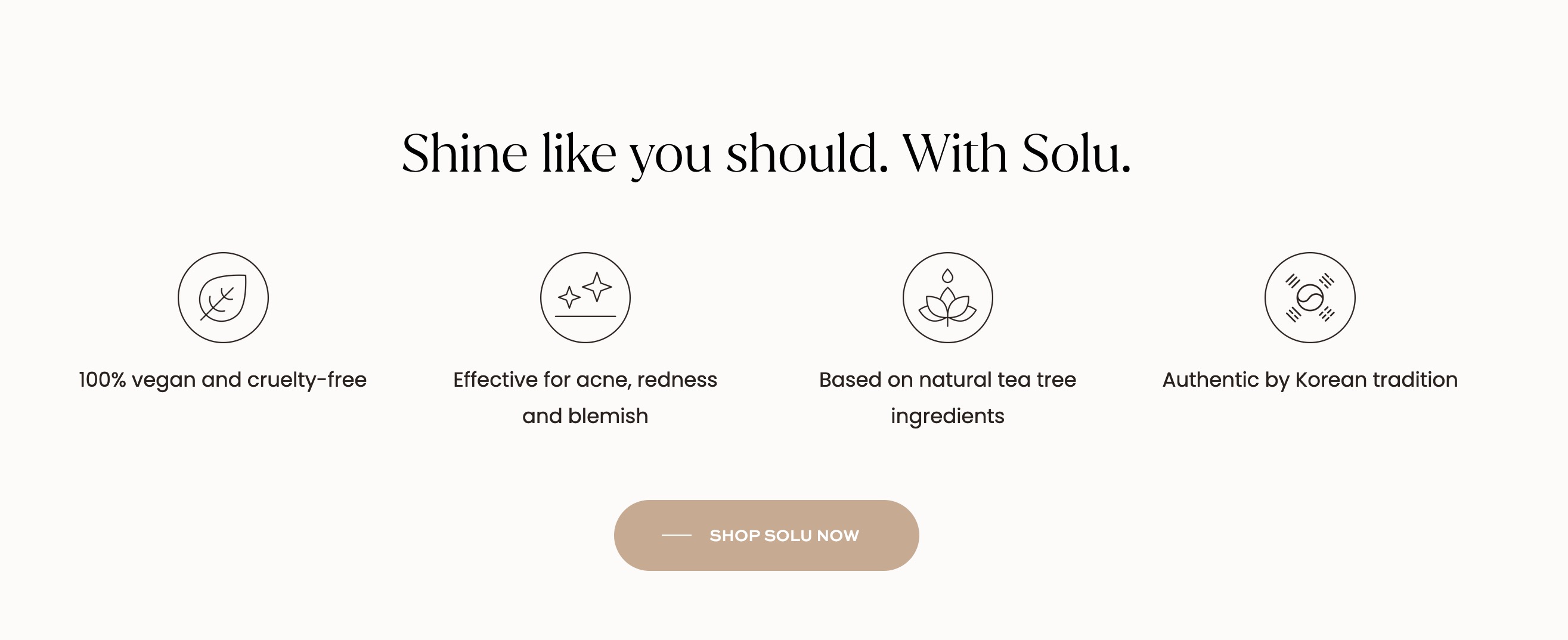Select "100% vegan and cruelty-free" text

223,380
